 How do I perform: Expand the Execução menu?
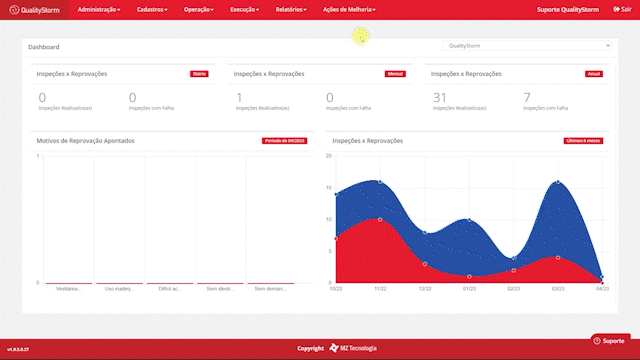244,9
